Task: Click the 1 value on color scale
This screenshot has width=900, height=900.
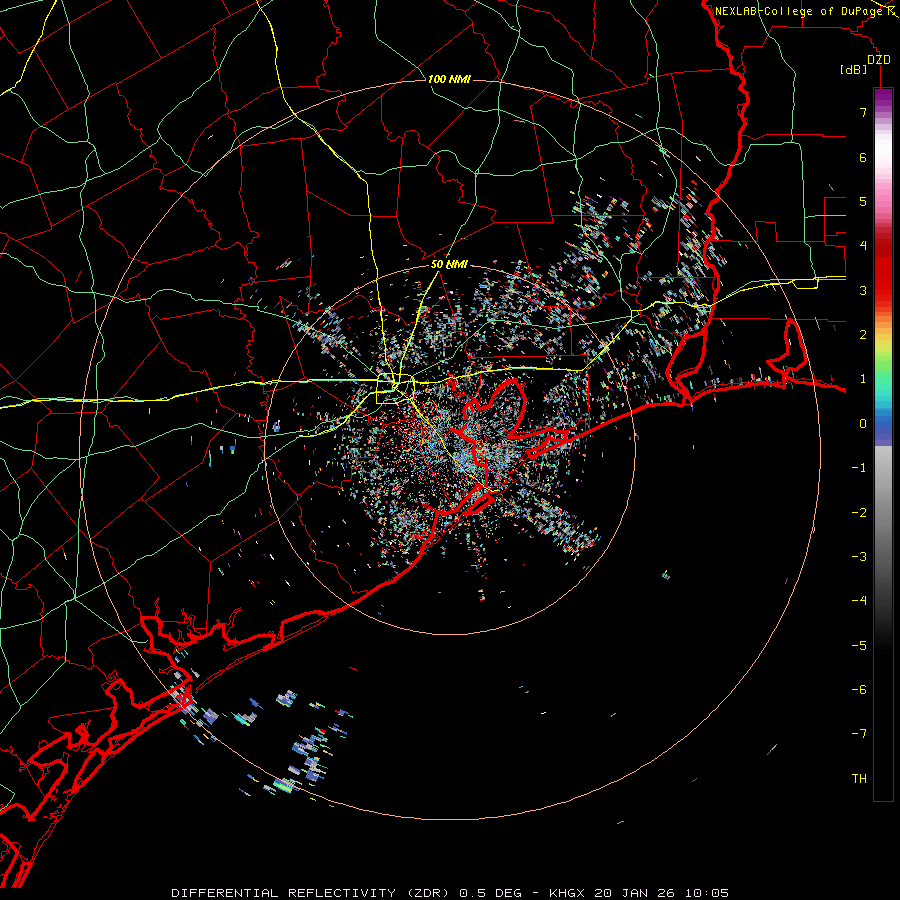Action: pyautogui.click(x=863, y=379)
